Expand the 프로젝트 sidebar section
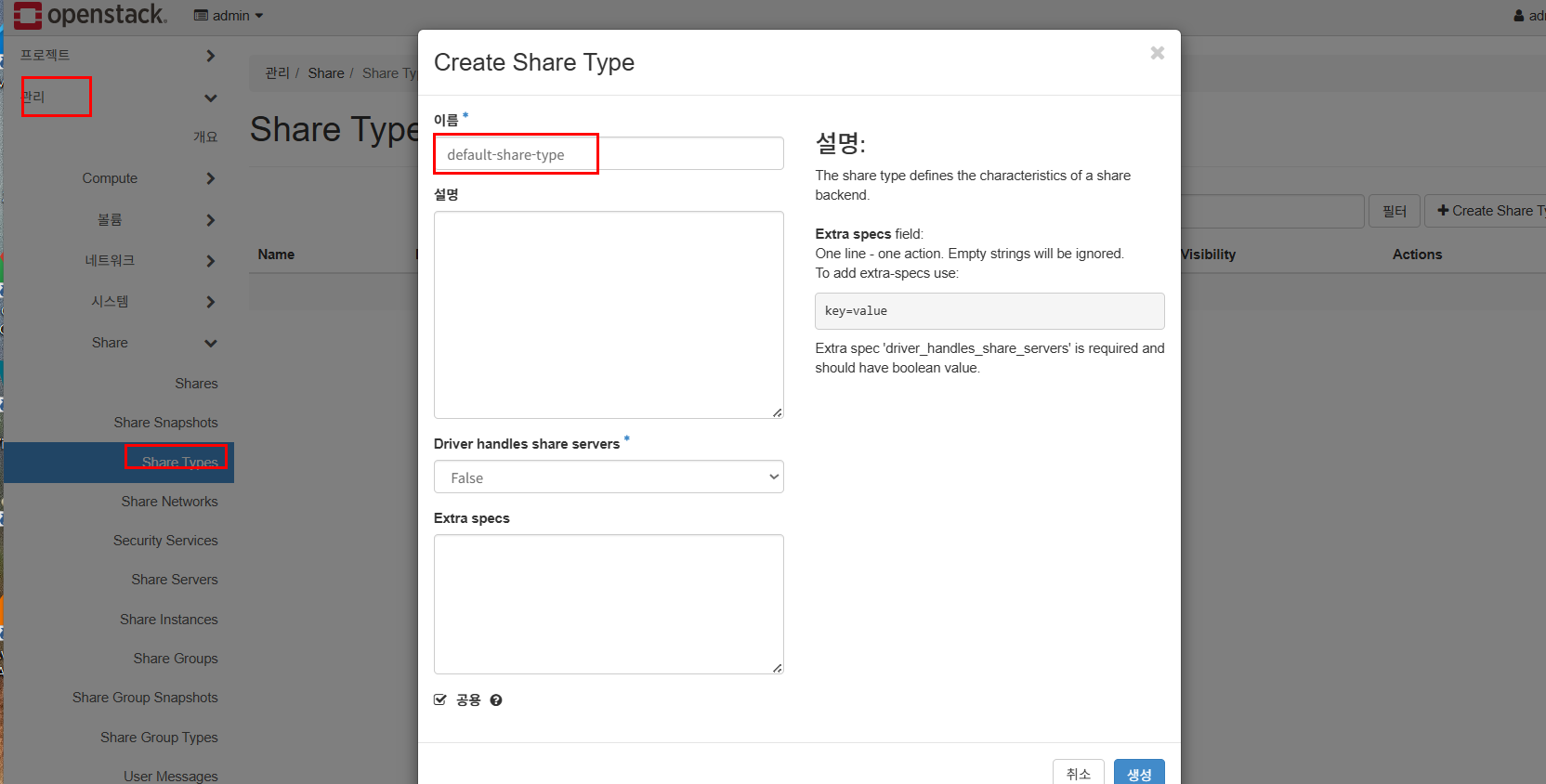The image size is (1546, 784). (210, 56)
